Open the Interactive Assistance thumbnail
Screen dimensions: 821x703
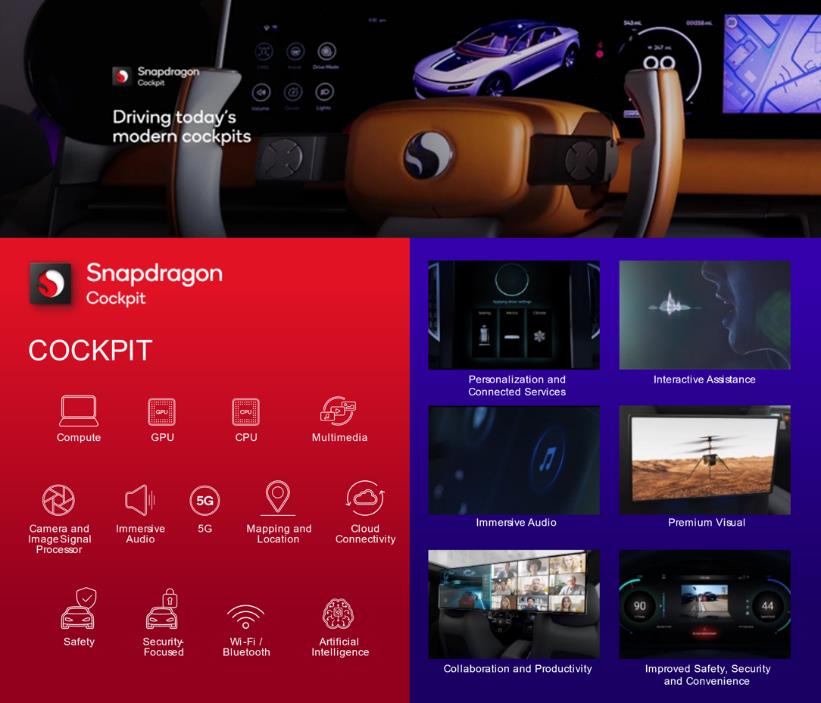tap(705, 315)
